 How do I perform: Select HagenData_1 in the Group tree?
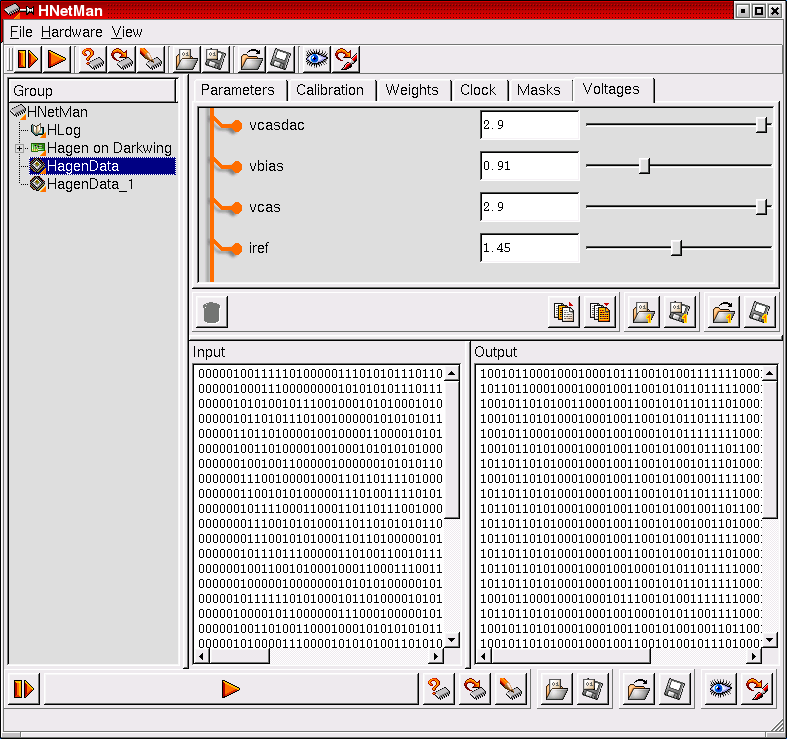click(x=90, y=184)
